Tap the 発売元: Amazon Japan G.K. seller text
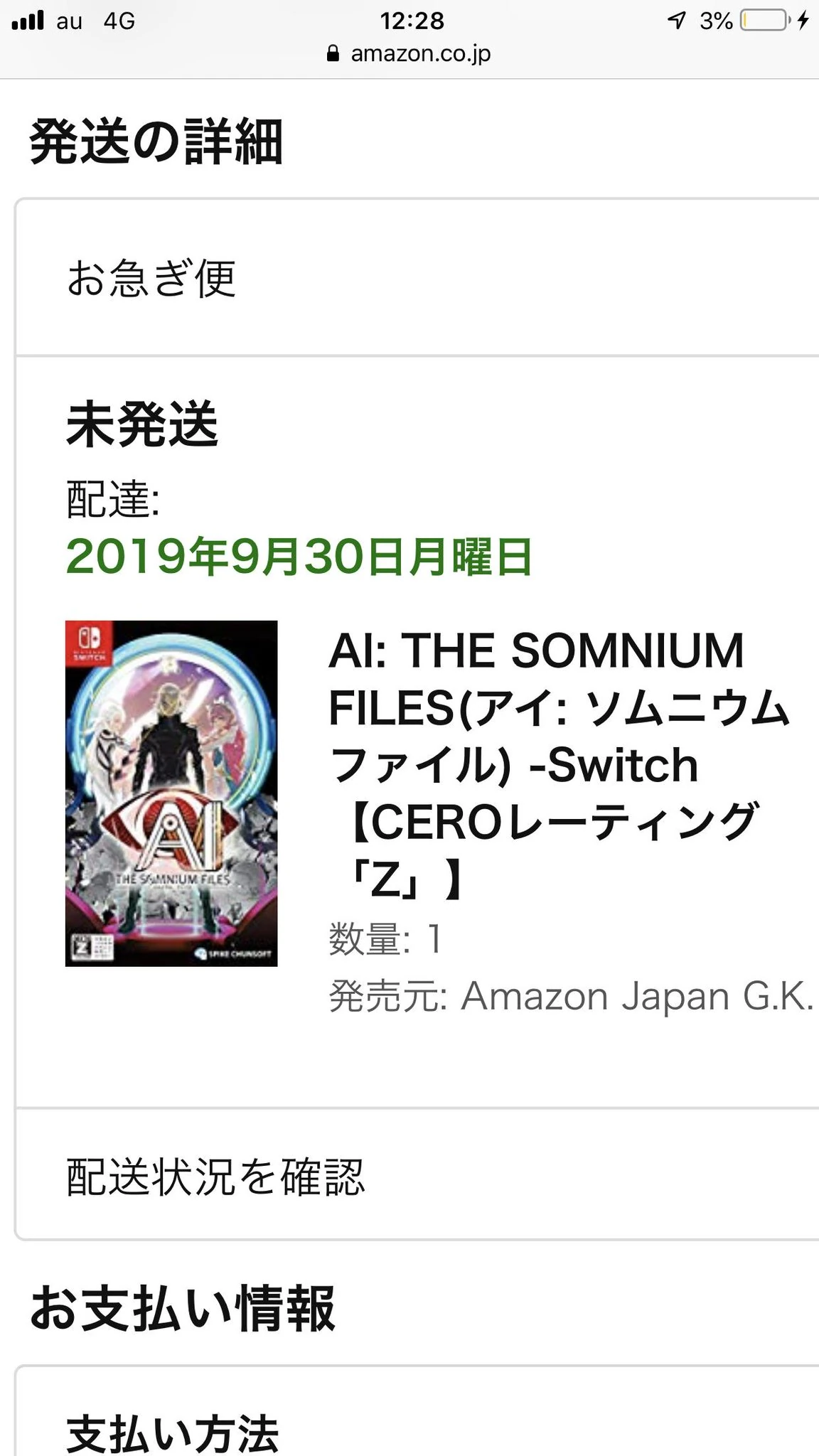Screen dimensions: 819x1456 pos(571,996)
